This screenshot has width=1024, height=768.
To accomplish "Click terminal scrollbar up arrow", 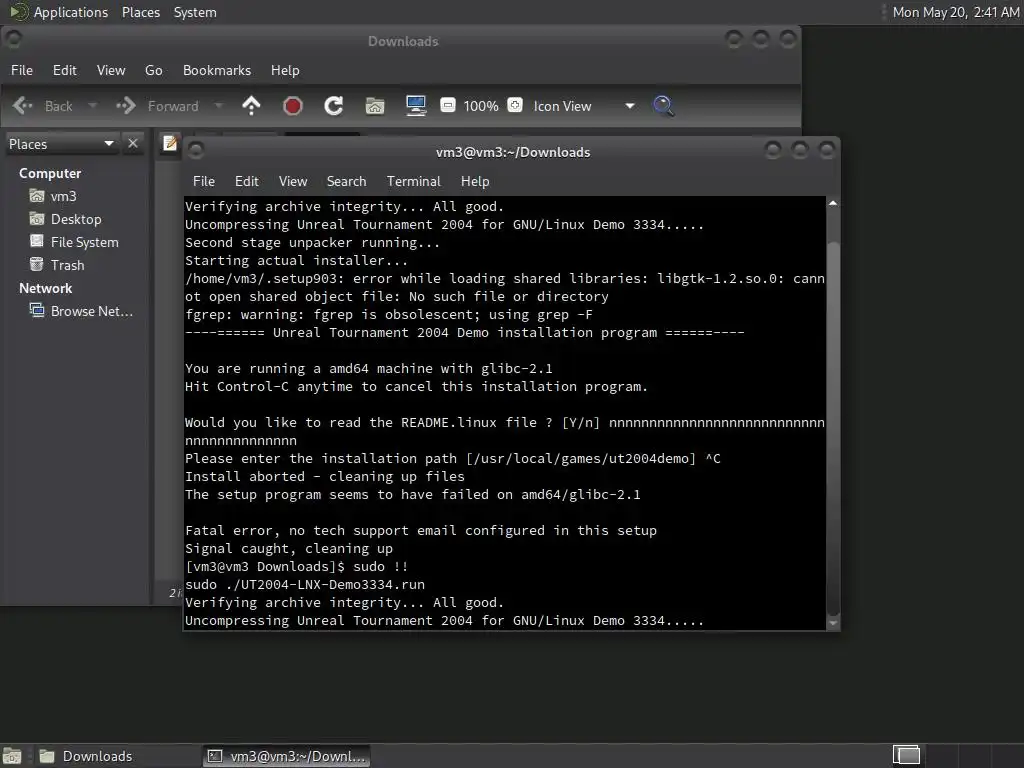I will point(833,203).
